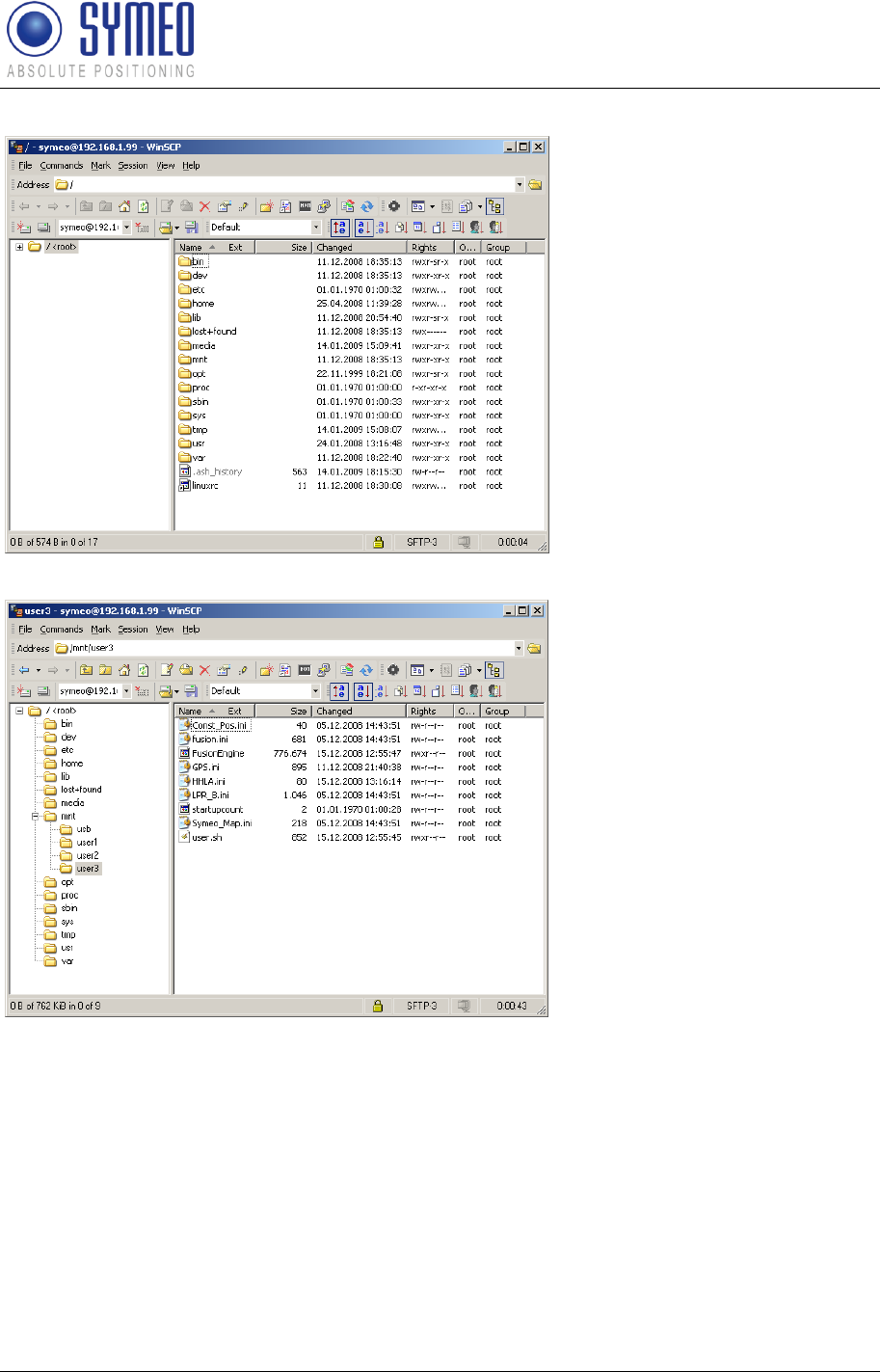Expand the / <root> tree node in upper window
This screenshot has height=1372, width=880.
19,247
